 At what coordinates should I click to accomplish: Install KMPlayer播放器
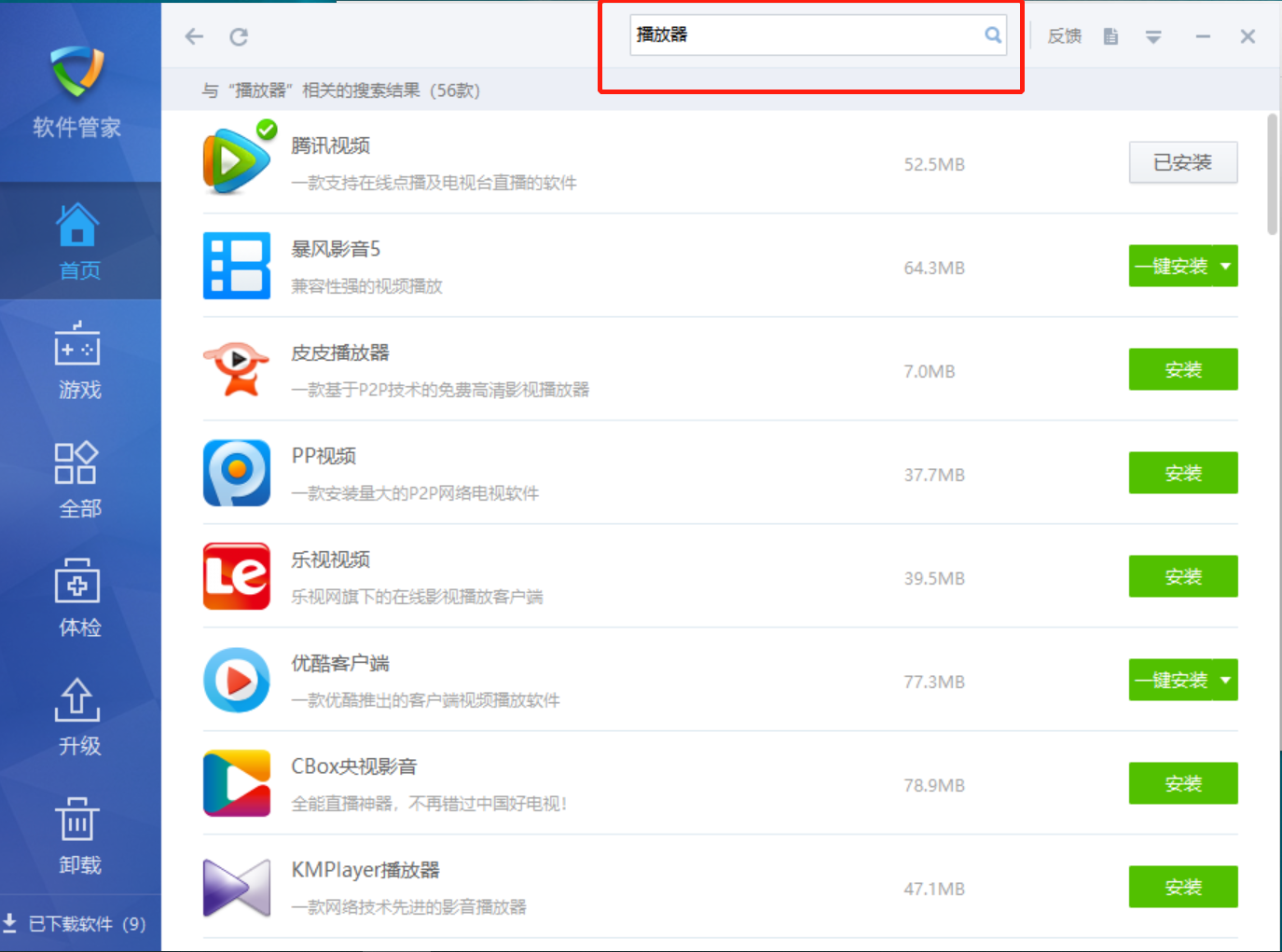[x=1183, y=887]
